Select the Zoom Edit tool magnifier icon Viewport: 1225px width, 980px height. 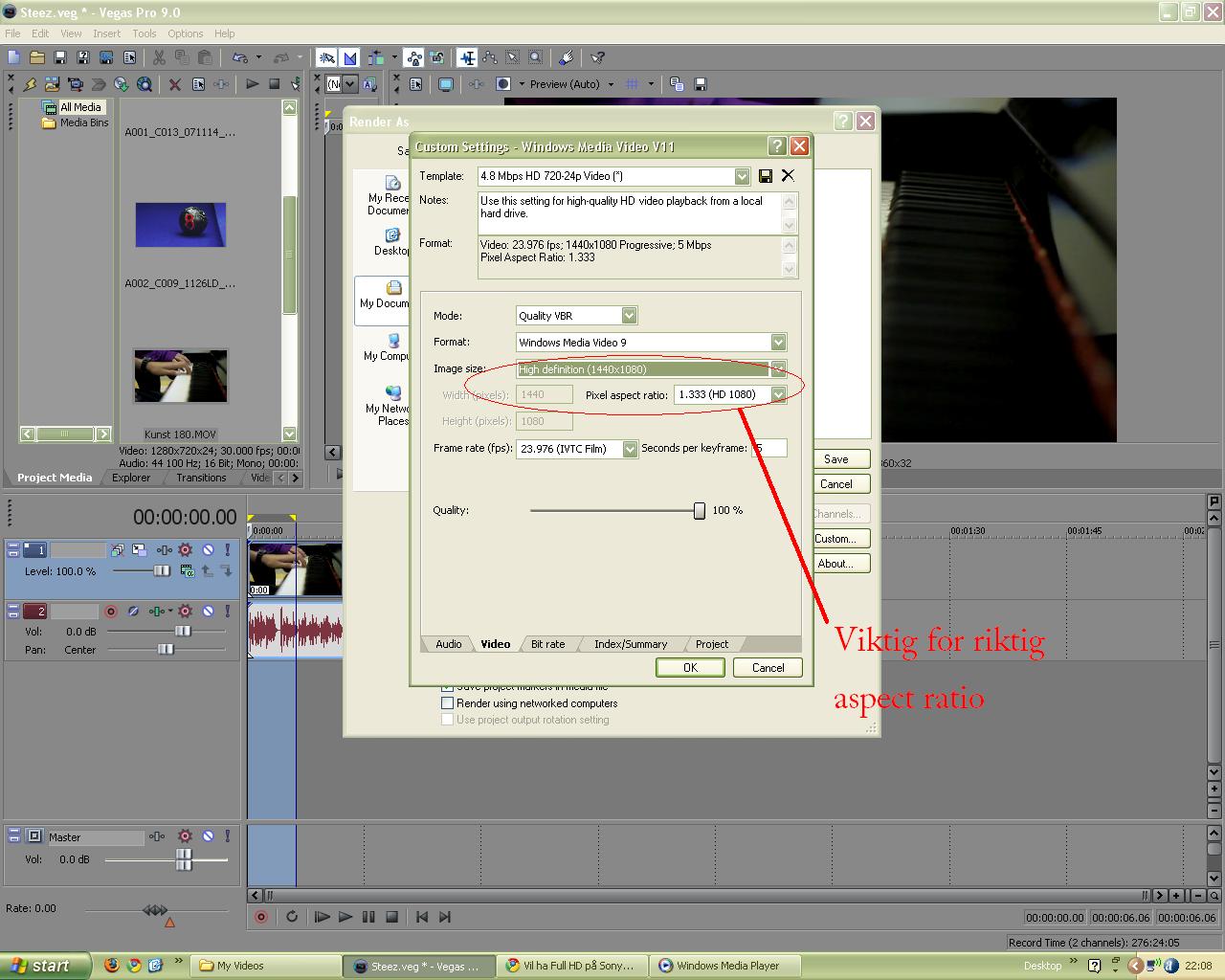(536, 57)
